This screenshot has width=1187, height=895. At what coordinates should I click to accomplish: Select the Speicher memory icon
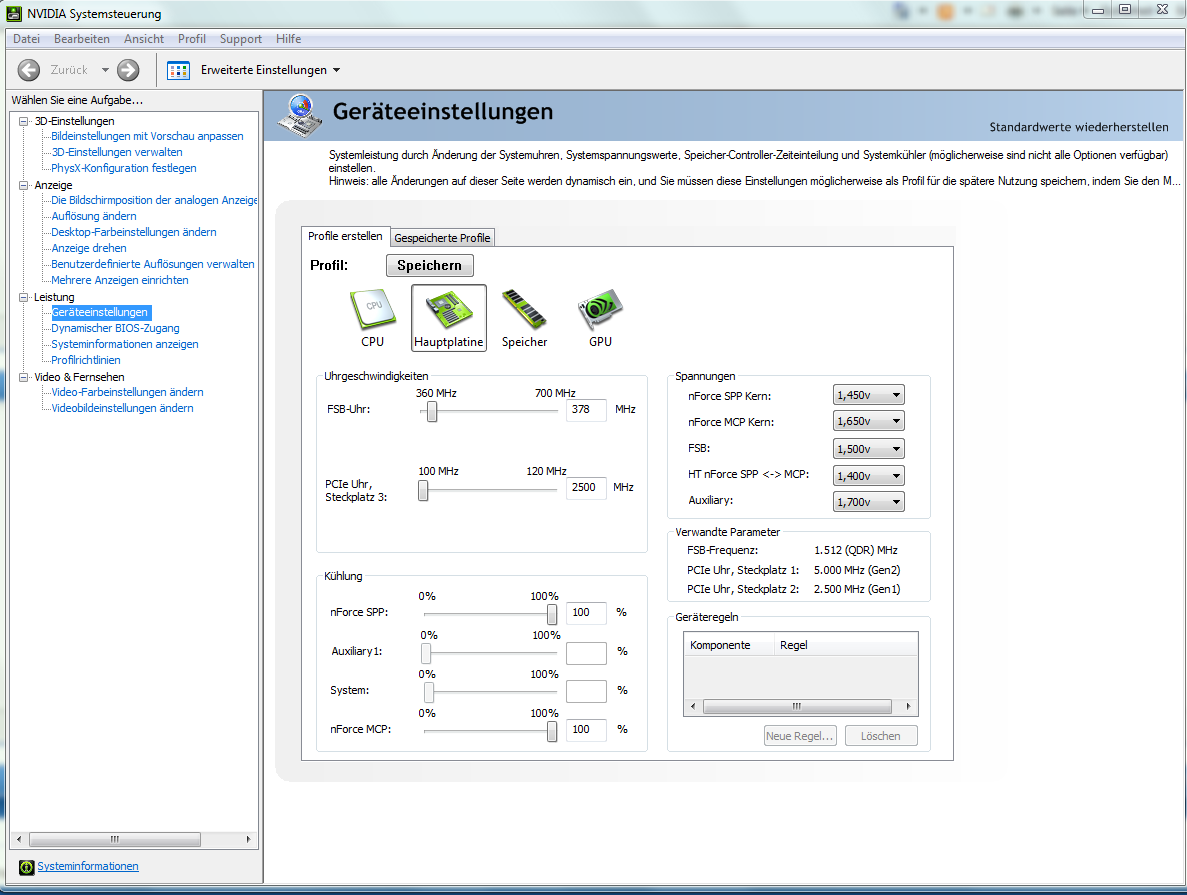[524, 318]
